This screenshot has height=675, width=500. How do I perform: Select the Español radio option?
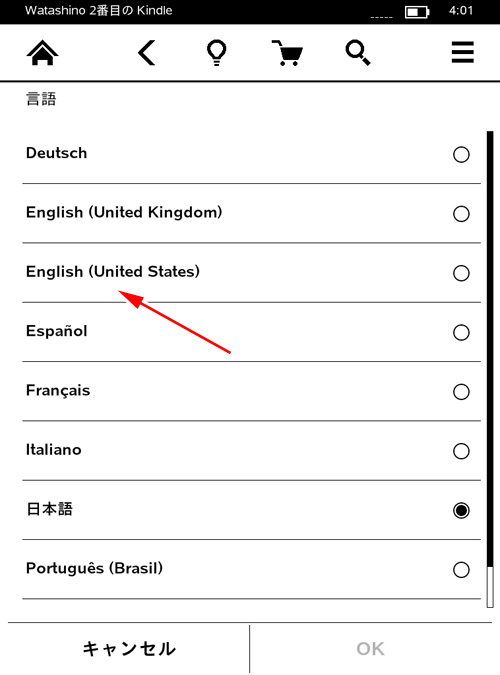click(461, 332)
